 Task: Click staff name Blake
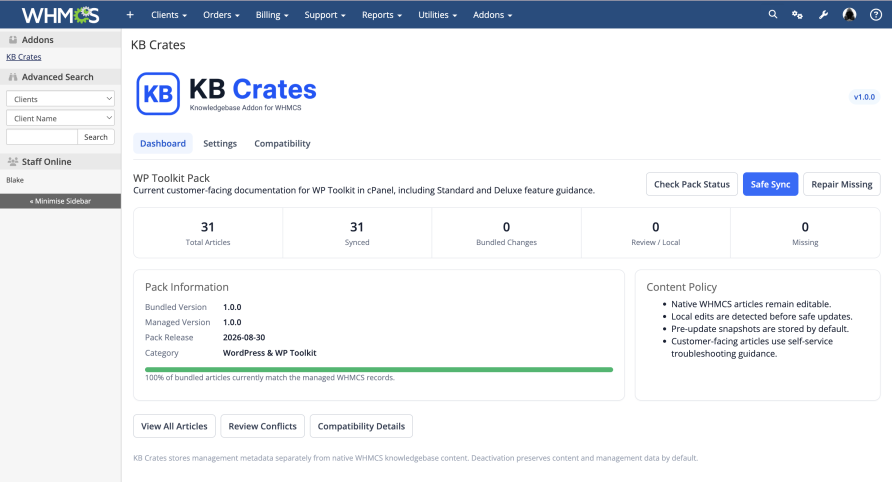(x=15, y=180)
